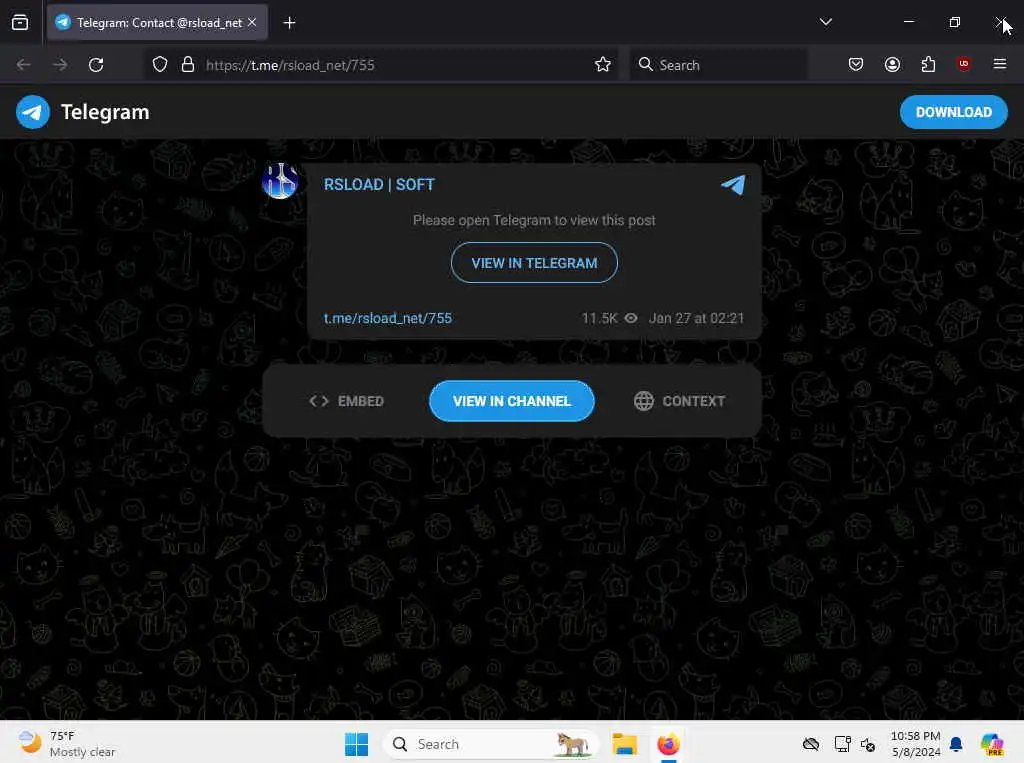Click the CONTEXT option
Viewport: 1024px width, 763px height.
tap(679, 401)
